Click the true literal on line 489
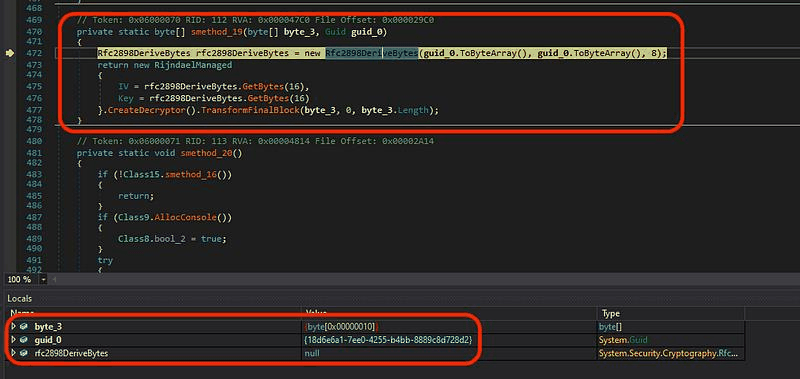This screenshot has width=800, height=379. pos(210,239)
